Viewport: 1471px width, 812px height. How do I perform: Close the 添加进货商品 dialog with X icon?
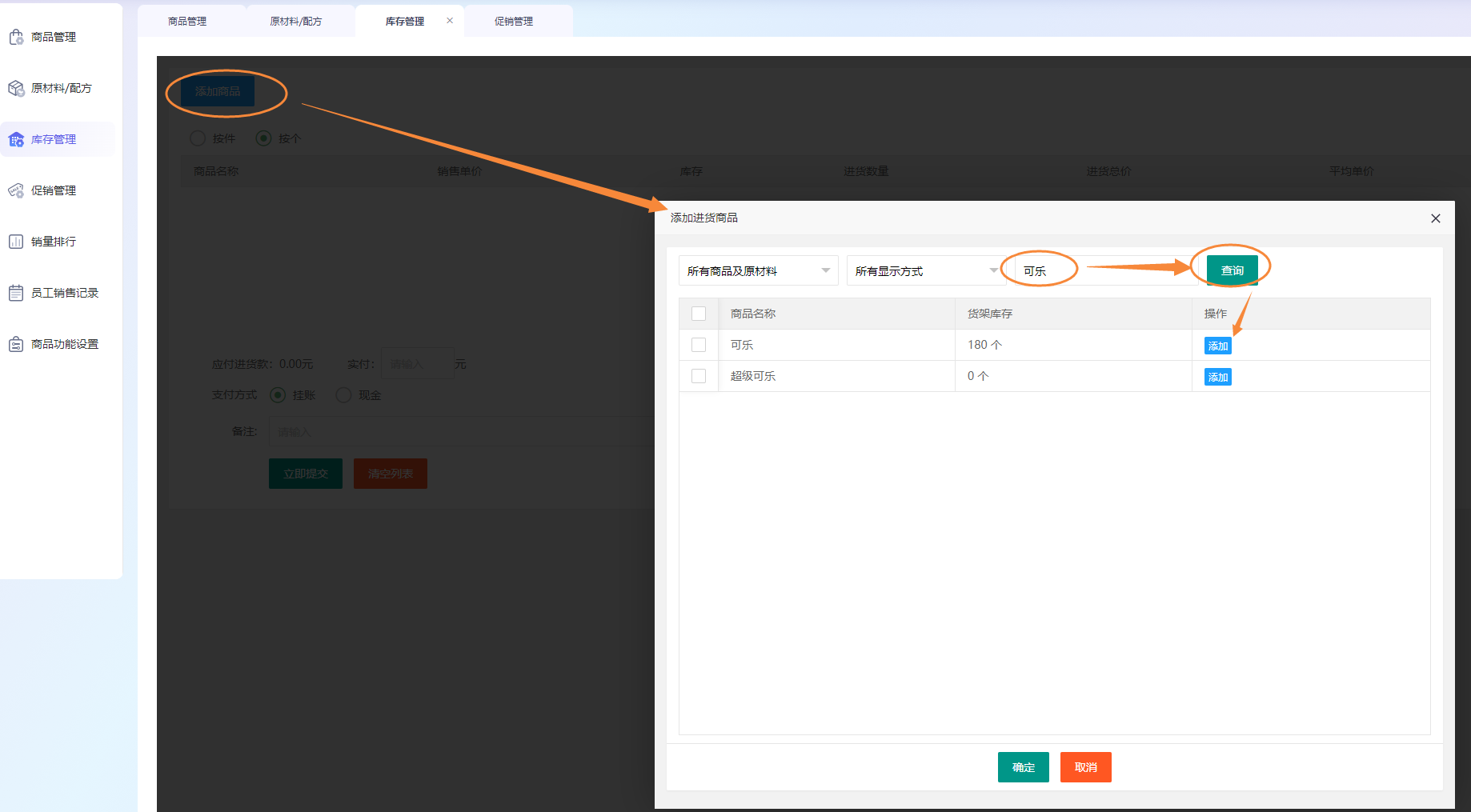tap(1435, 218)
